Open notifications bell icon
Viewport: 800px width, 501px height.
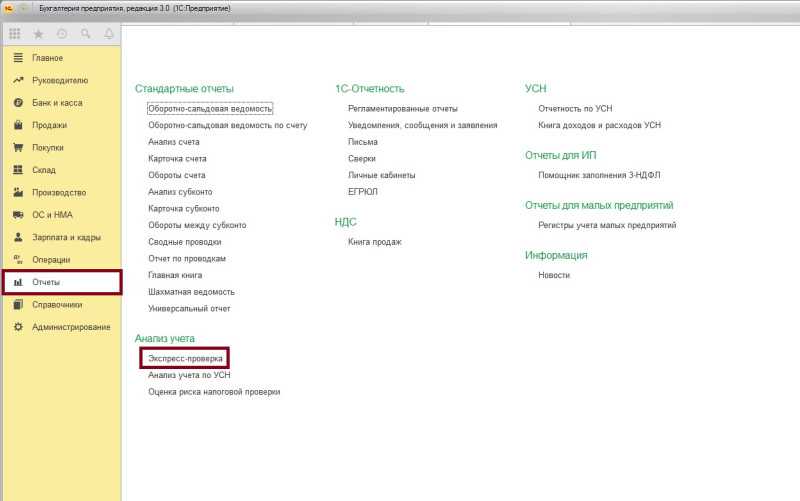click(x=109, y=34)
